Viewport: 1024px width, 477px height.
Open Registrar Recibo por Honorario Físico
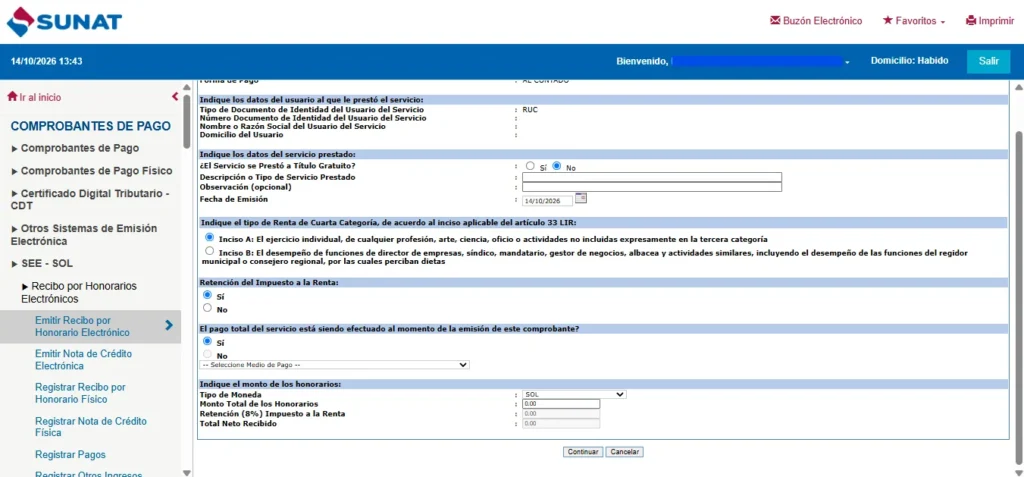coord(80,393)
